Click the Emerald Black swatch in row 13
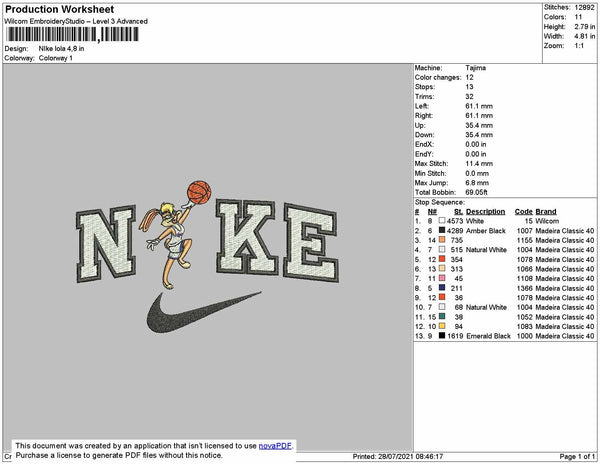 click(x=442, y=336)
